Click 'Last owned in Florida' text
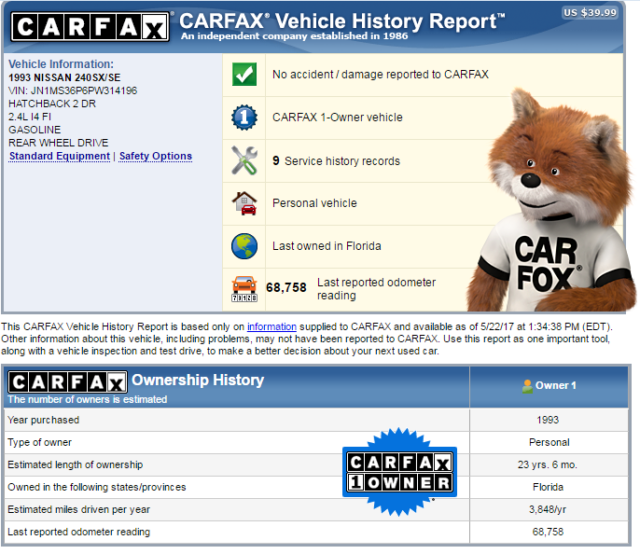The height and width of the screenshot is (554, 640). pyautogui.click(x=327, y=246)
